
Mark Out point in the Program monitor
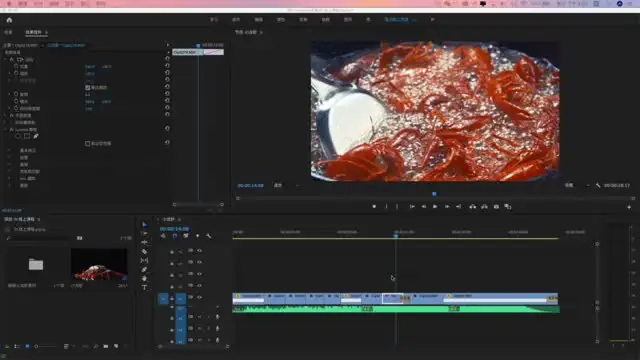[x=397, y=207]
